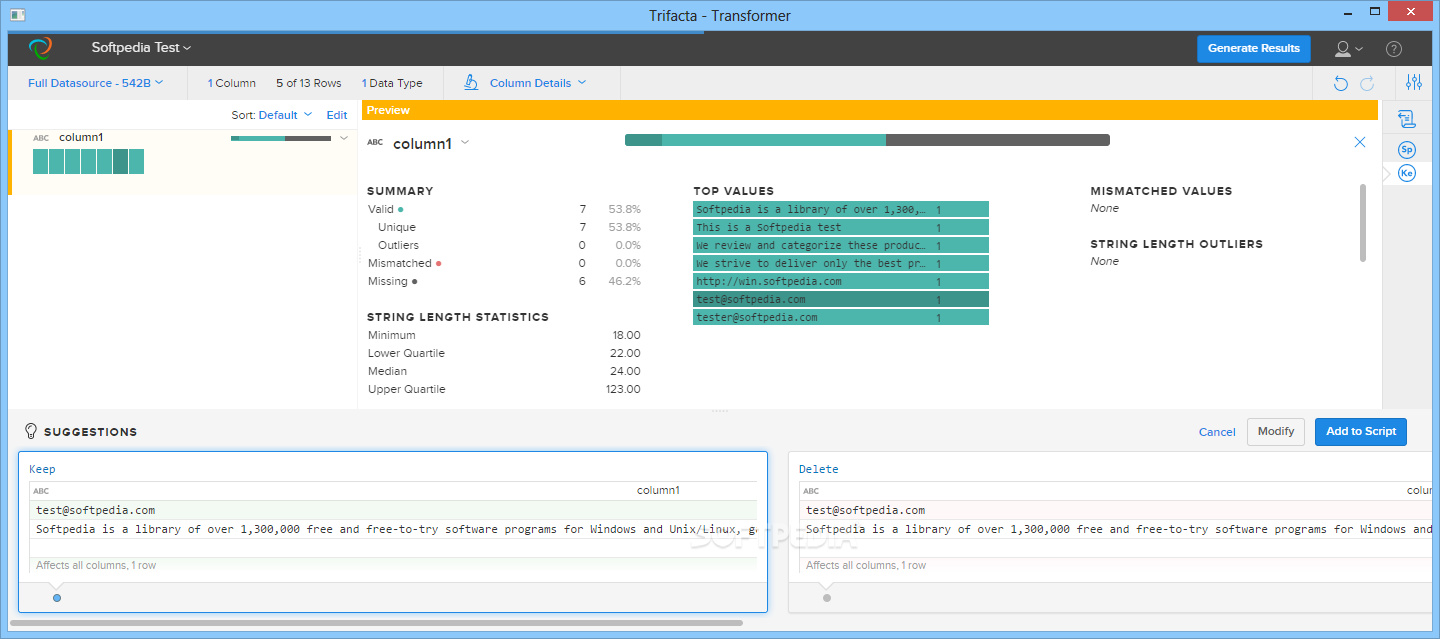Click the Valid row in Summary
This screenshot has height=639, width=1440.
pos(504,209)
